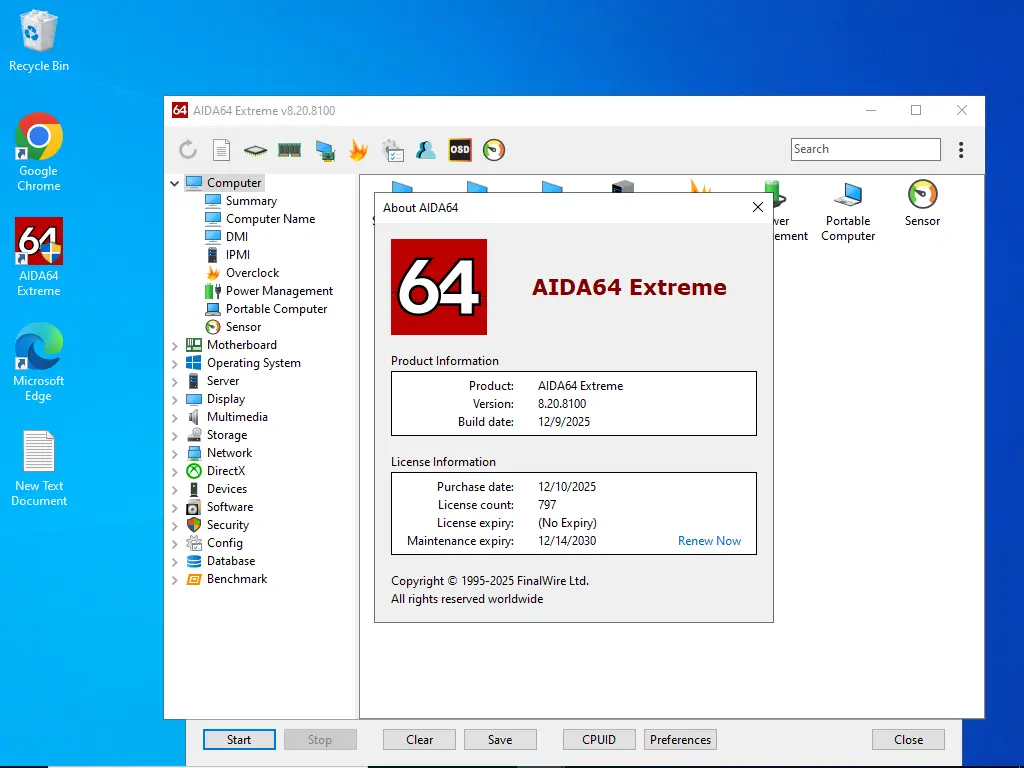Select Computer Name in the tree
1024x768 pixels.
(270, 219)
